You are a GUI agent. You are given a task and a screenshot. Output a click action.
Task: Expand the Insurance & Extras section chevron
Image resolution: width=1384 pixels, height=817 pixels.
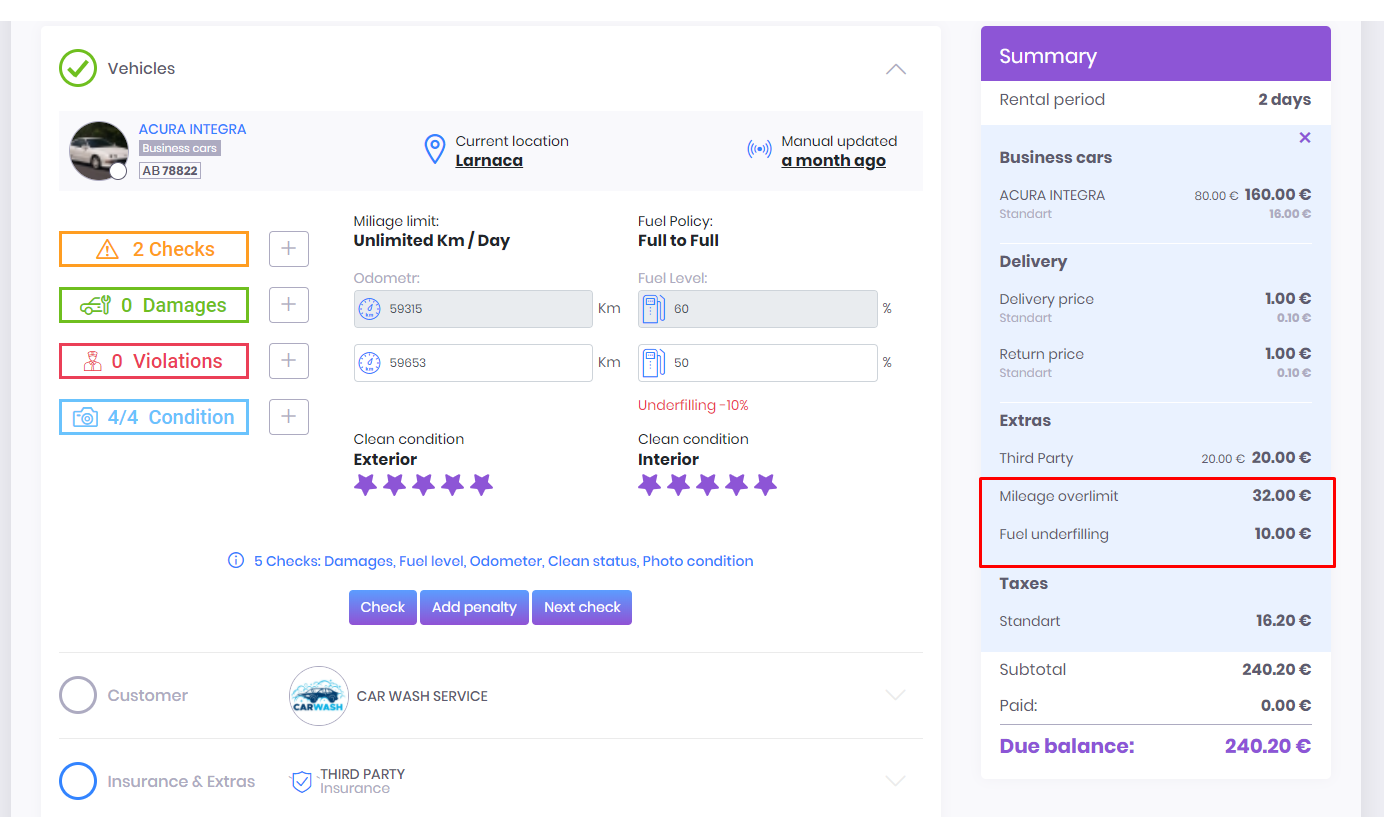(x=896, y=781)
